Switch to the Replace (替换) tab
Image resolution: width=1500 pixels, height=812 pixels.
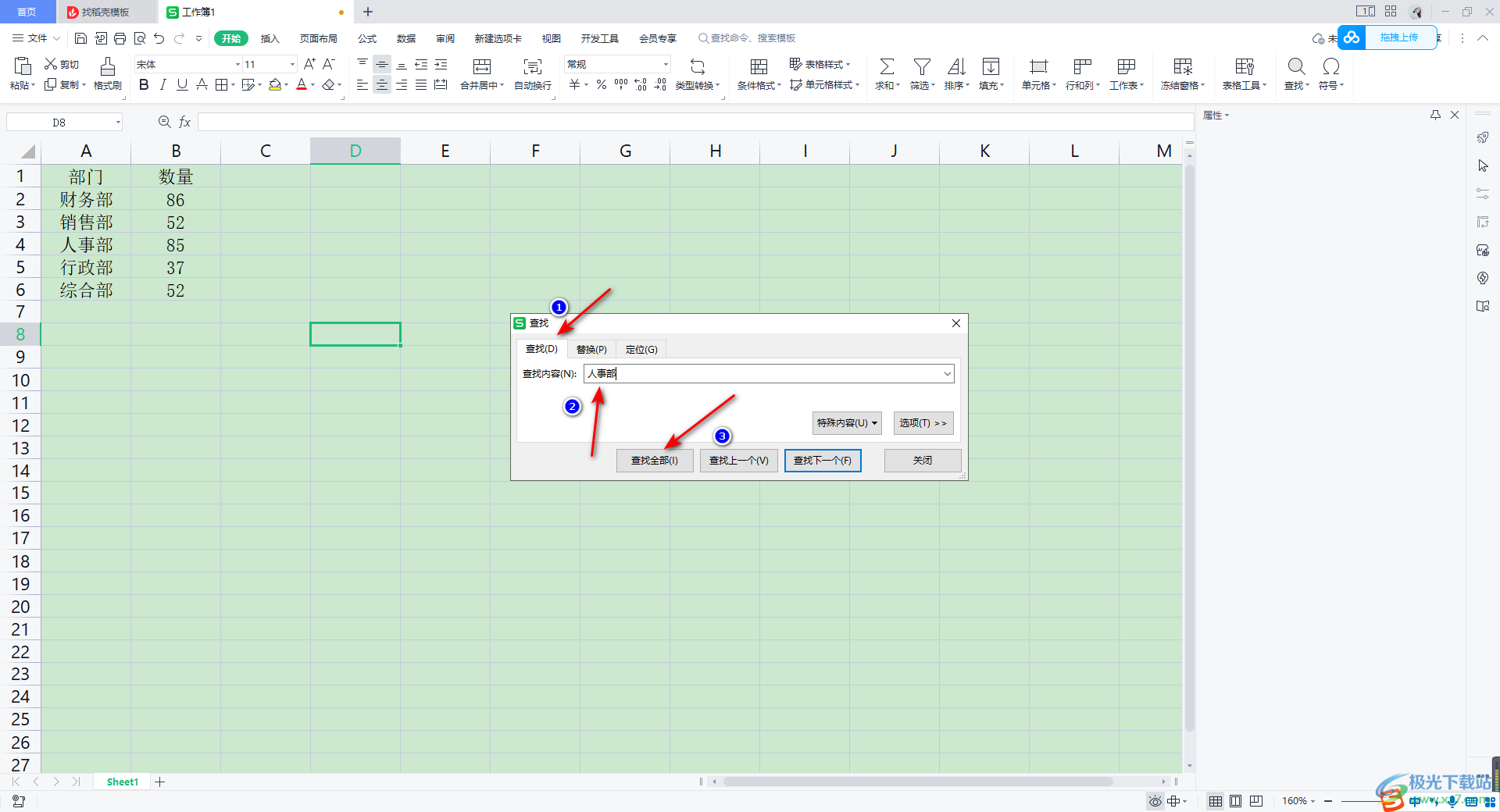point(591,349)
